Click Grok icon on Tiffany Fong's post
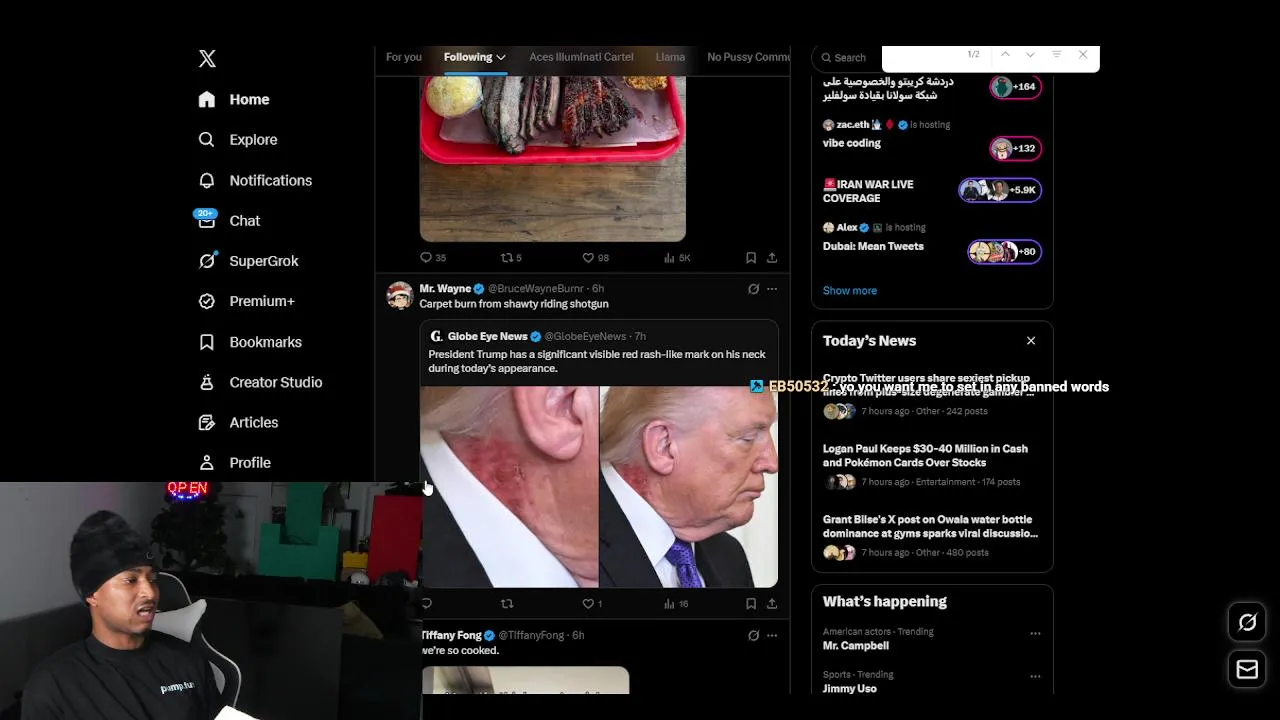 coord(753,635)
